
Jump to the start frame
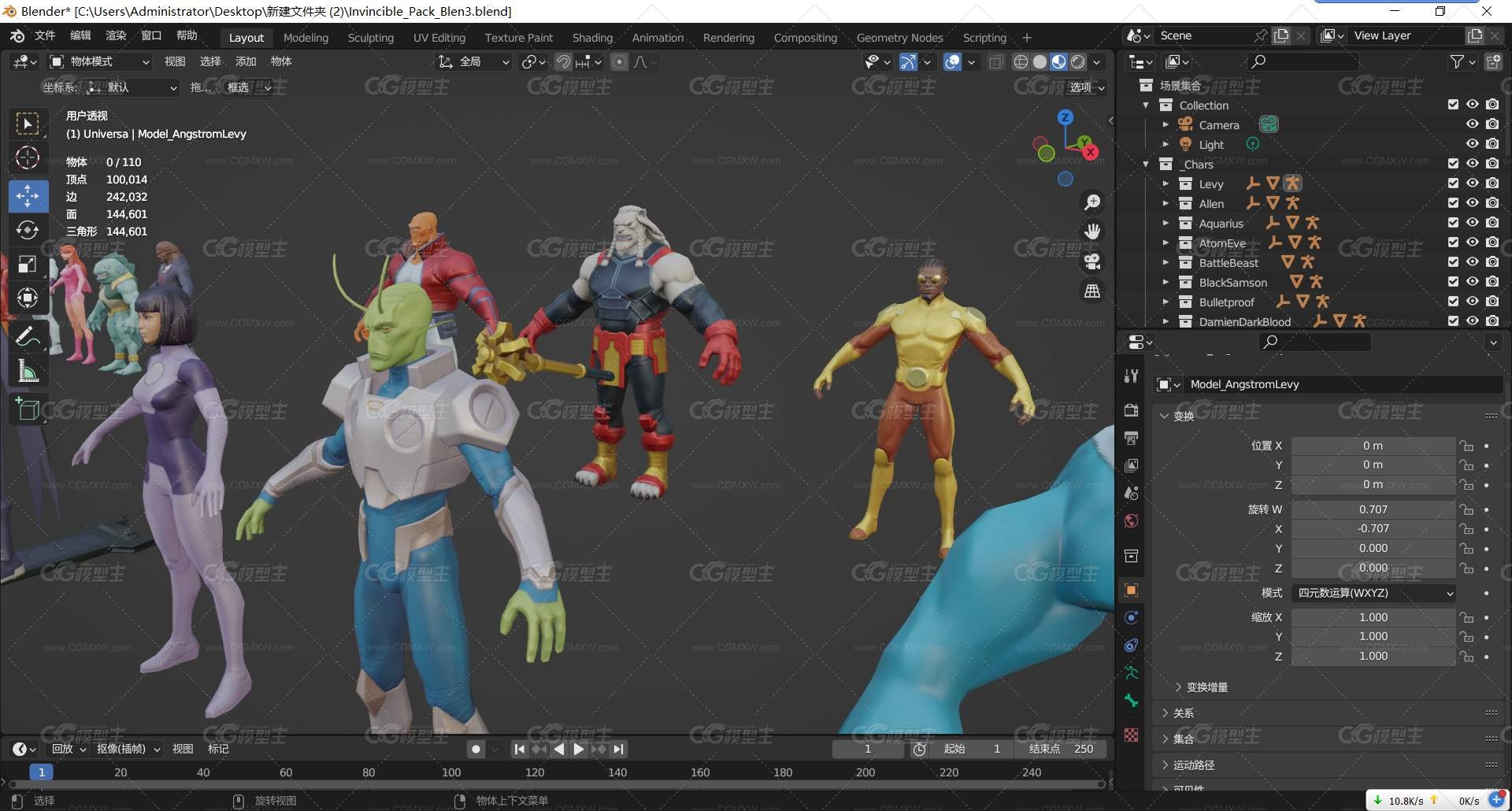pyautogui.click(x=519, y=749)
